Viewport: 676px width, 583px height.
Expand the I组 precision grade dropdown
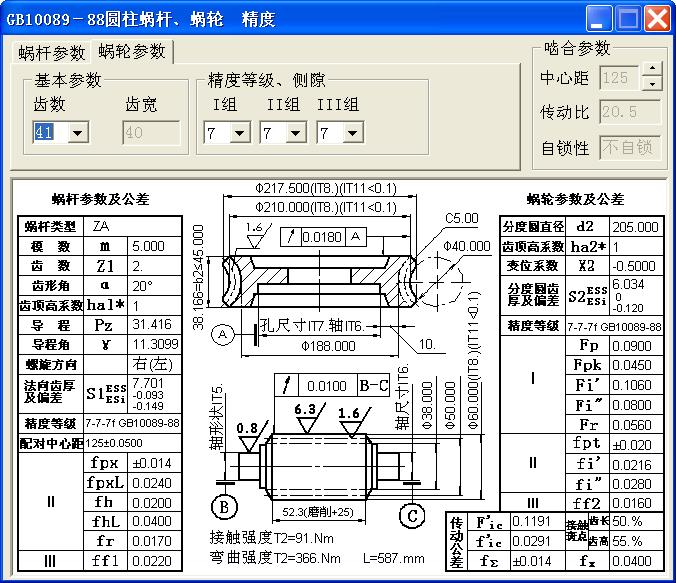pos(240,133)
